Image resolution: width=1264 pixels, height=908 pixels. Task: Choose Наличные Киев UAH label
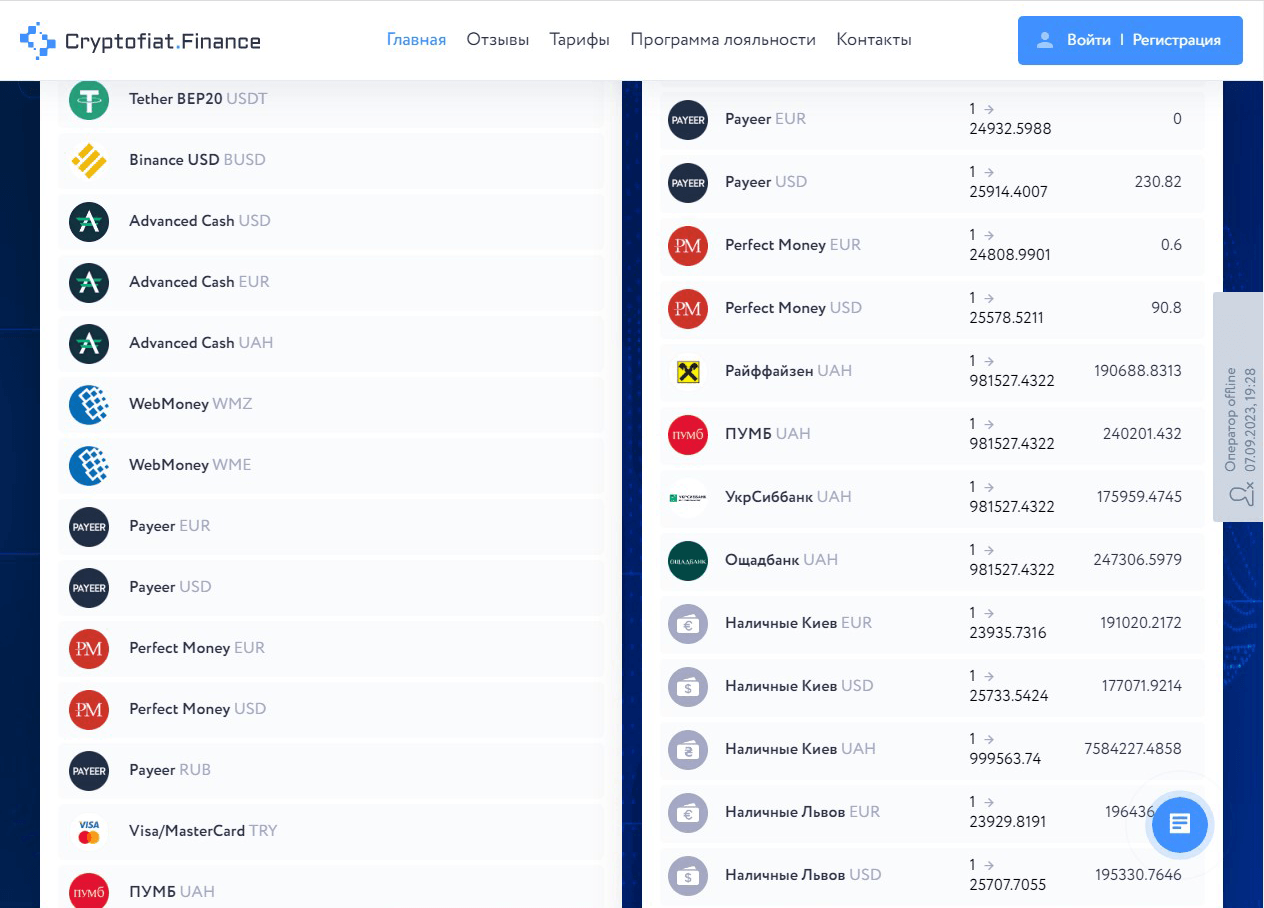click(800, 749)
